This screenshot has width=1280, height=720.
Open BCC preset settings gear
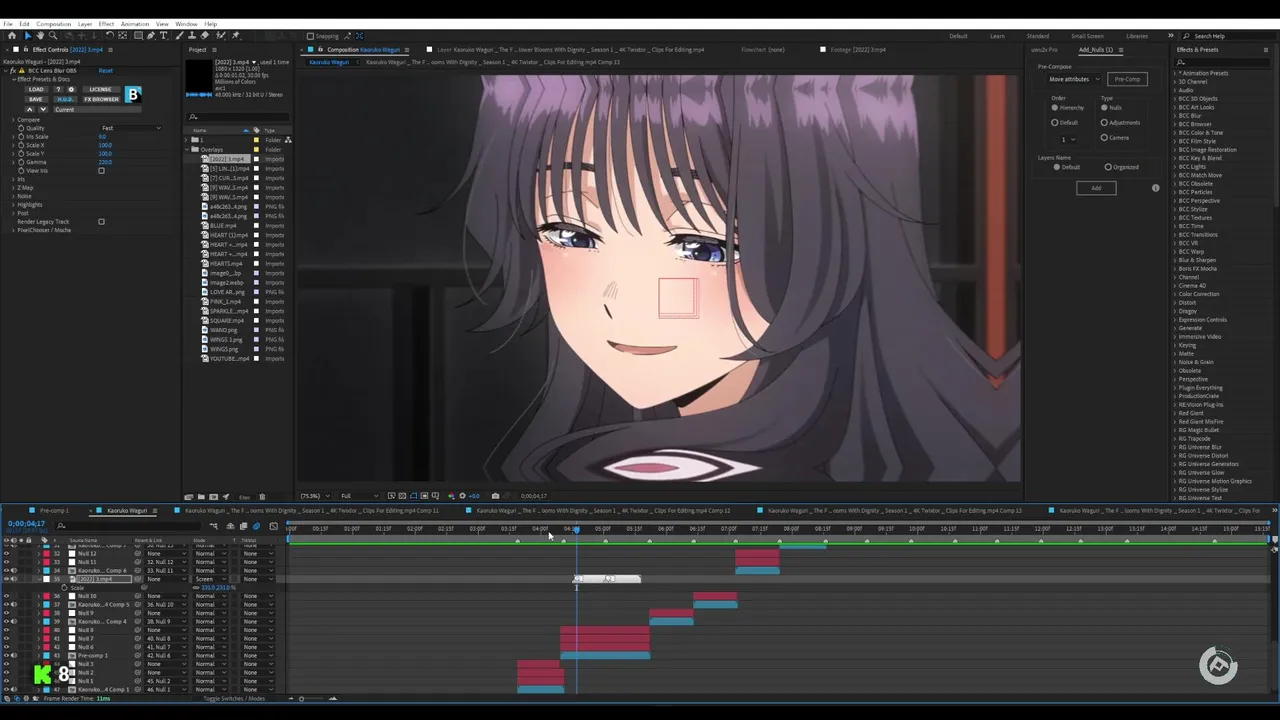[x=71, y=89]
